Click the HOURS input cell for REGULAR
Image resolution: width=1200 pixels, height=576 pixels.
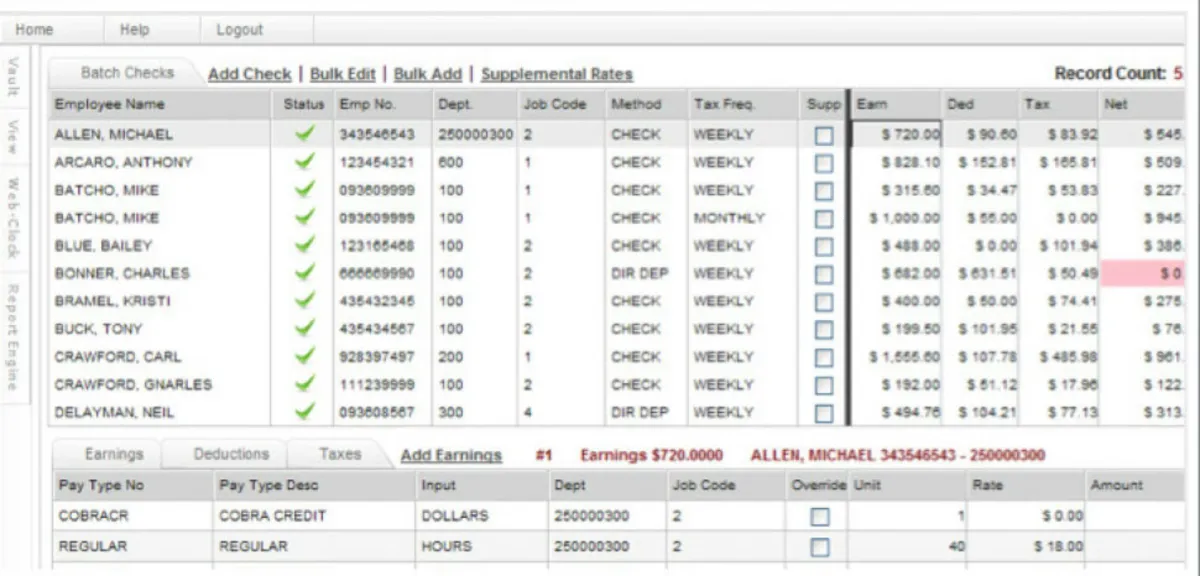pos(482,547)
